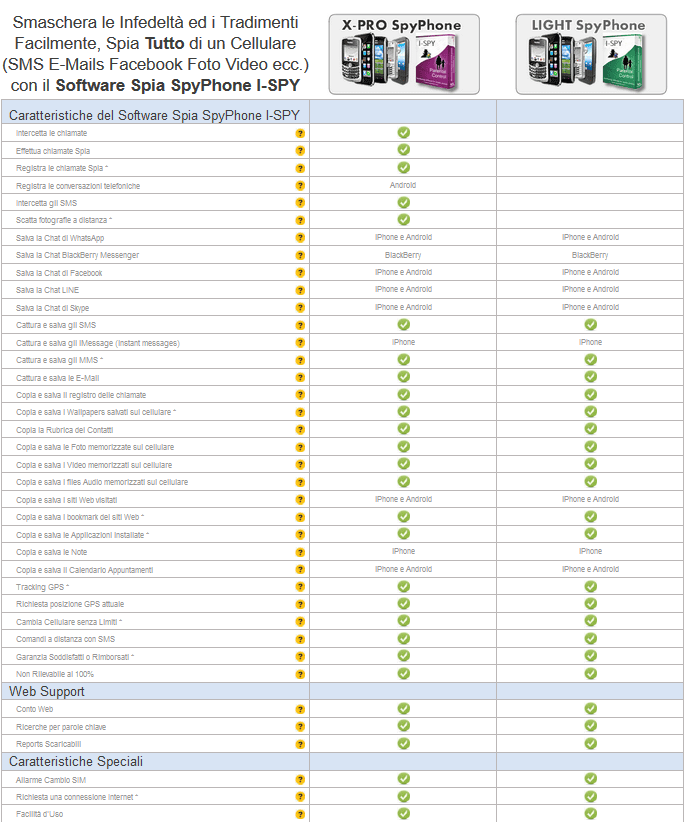Click help icon for Facilità d'Uso
Screen dimensions: 686x822
[300, 814]
